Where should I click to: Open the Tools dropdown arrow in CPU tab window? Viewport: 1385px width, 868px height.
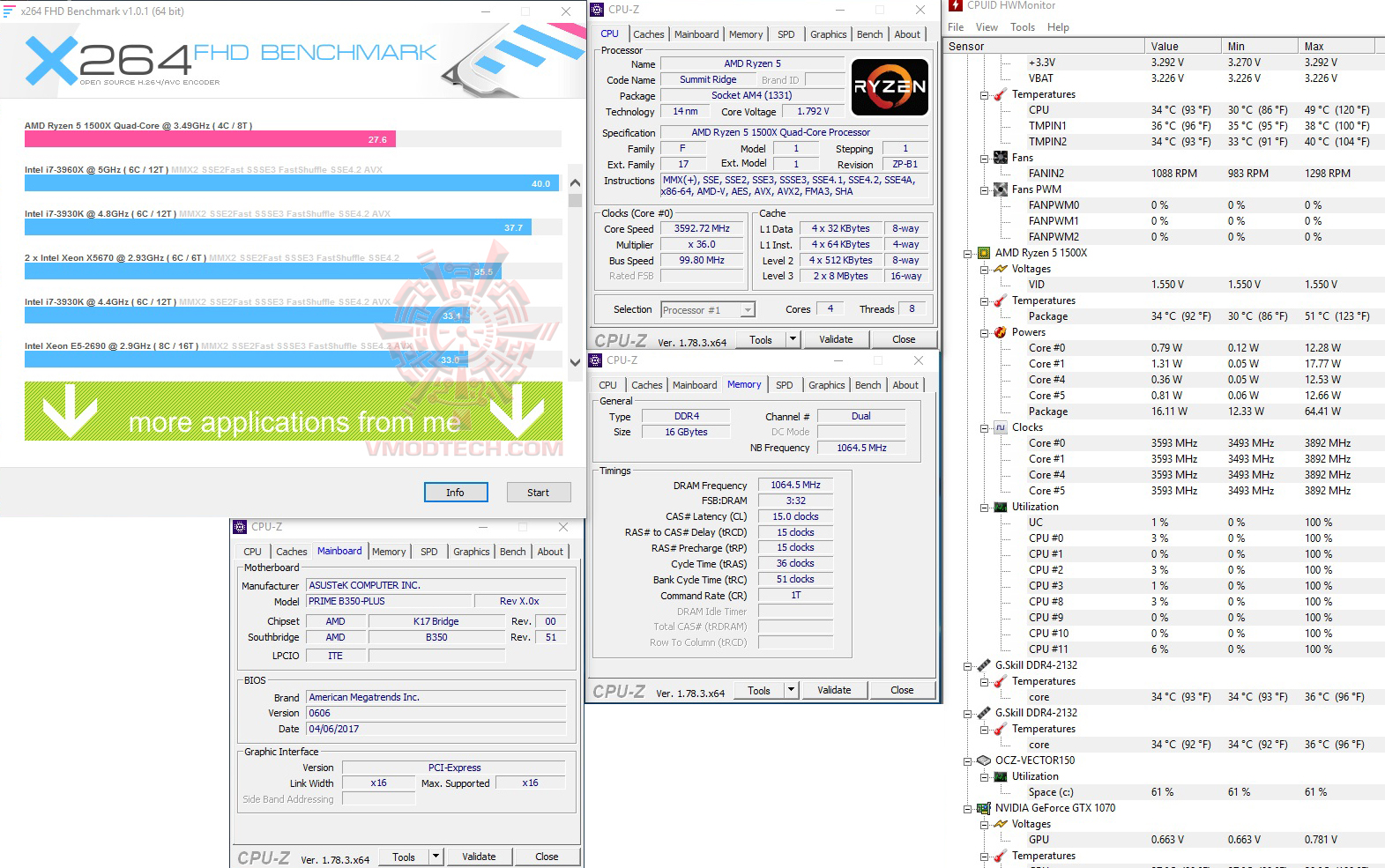point(793,339)
